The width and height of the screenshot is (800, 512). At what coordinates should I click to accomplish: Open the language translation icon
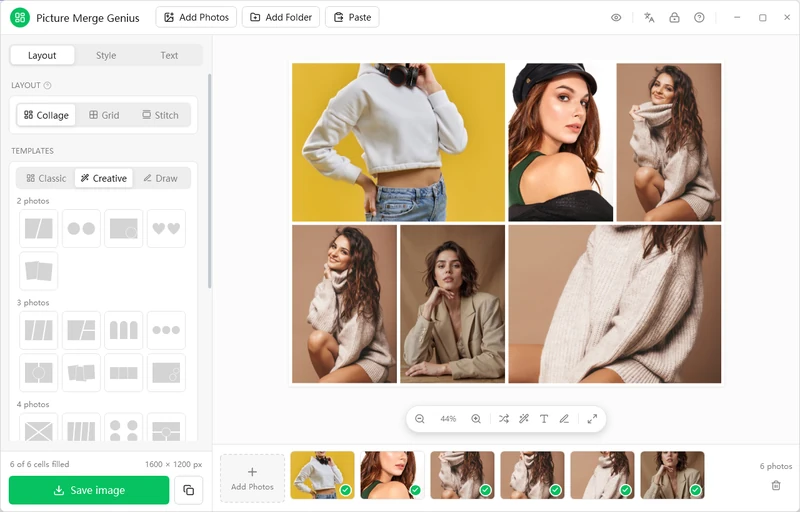tap(649, 18)
